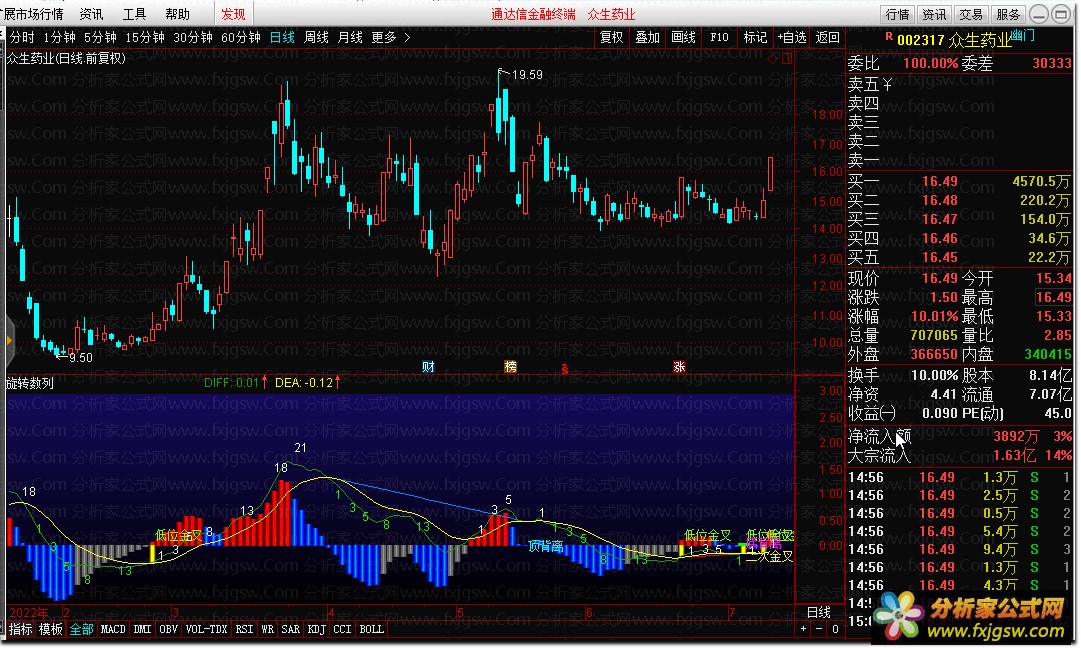Click the 大宗流入 row in quote panel
Viewport: 1081px width, 648px height.
(959, 455)
